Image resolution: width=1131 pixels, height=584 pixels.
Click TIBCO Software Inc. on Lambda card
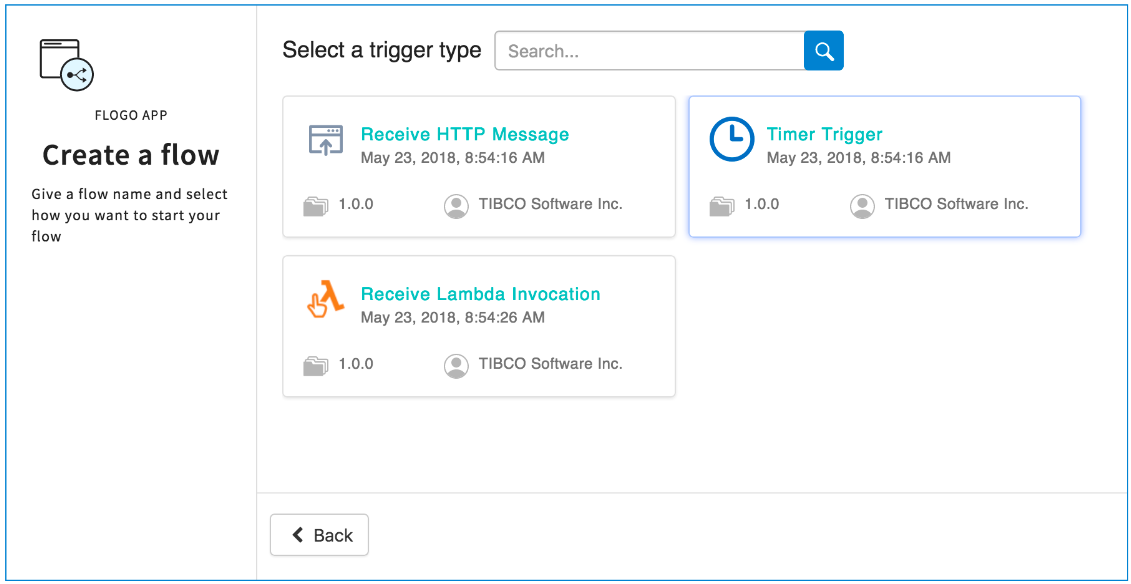tap(551, 364)
